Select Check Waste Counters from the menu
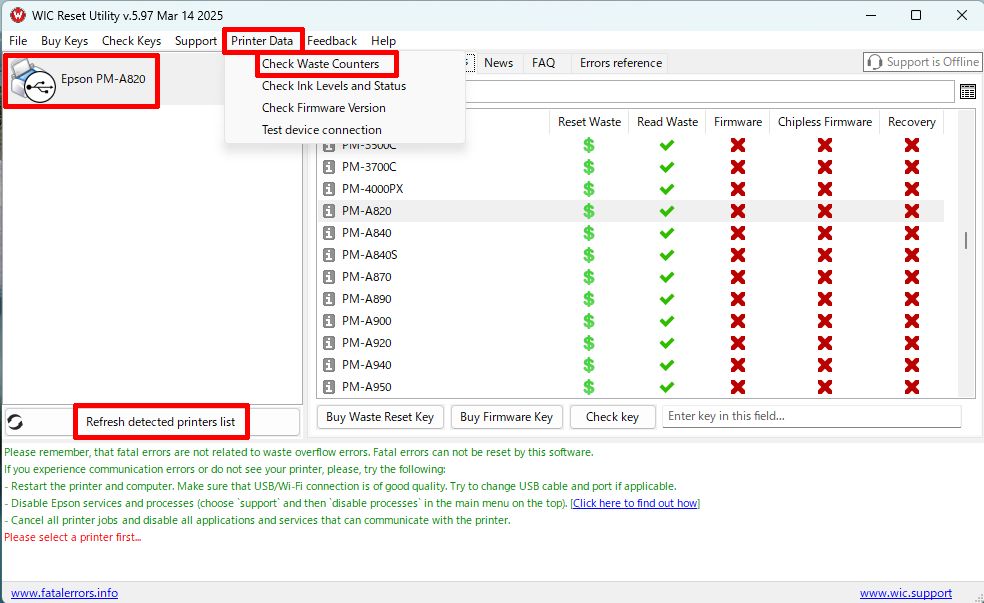984x603 pixels. coord(320,64)
